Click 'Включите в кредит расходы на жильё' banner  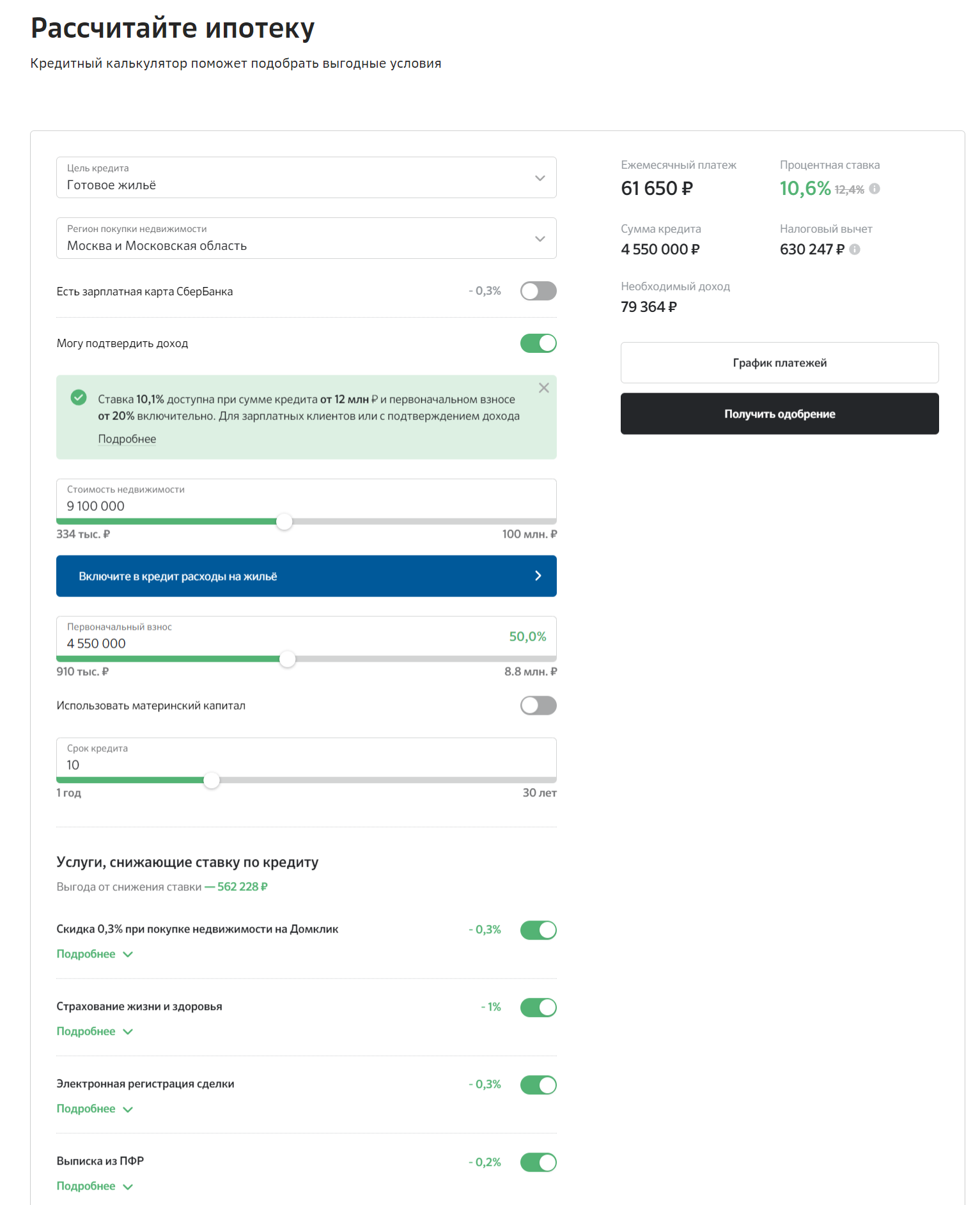coord(306,576)
